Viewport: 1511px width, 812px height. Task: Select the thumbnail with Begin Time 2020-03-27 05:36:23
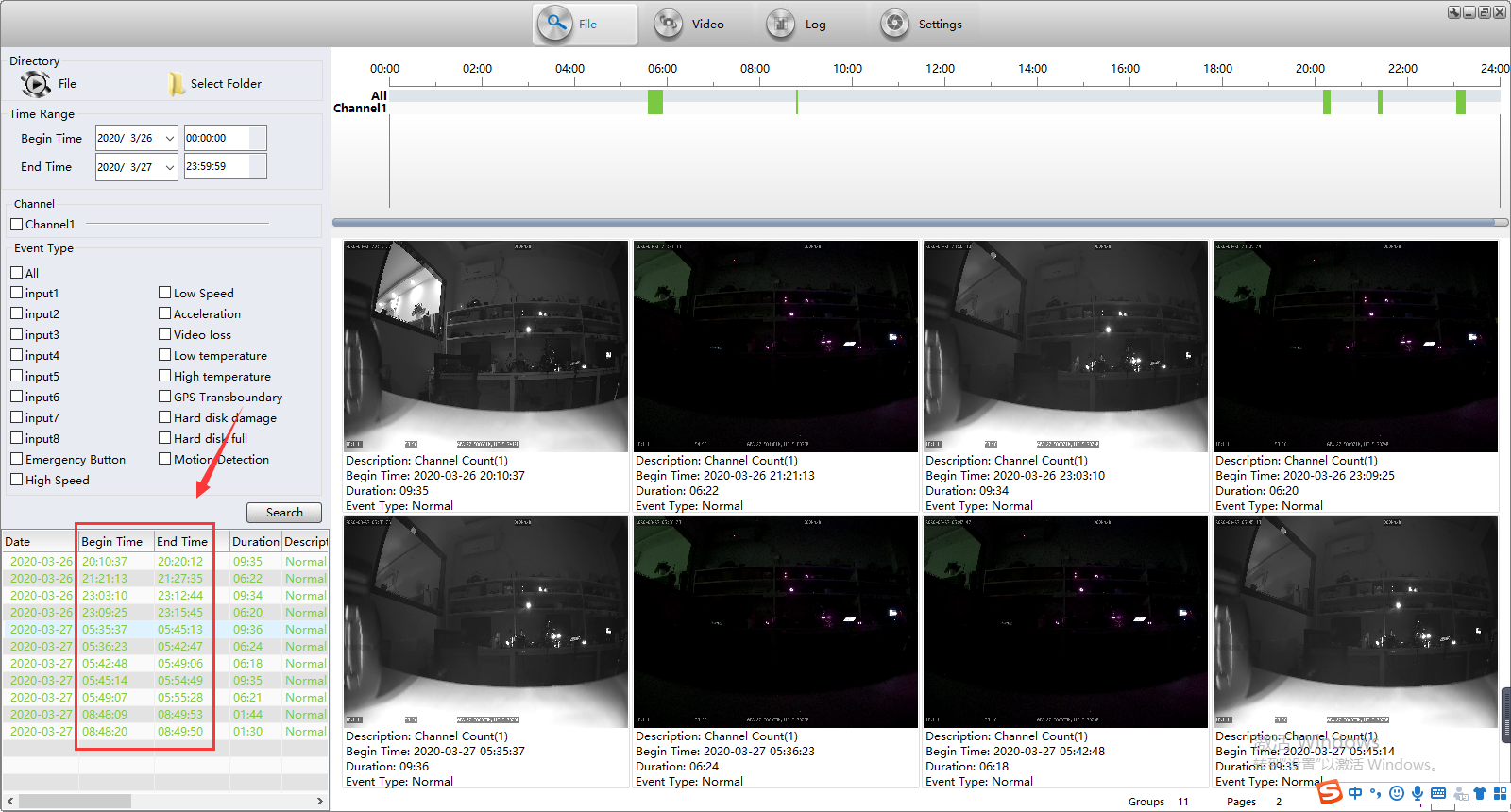pyautogui.click(x=775, y=622)
